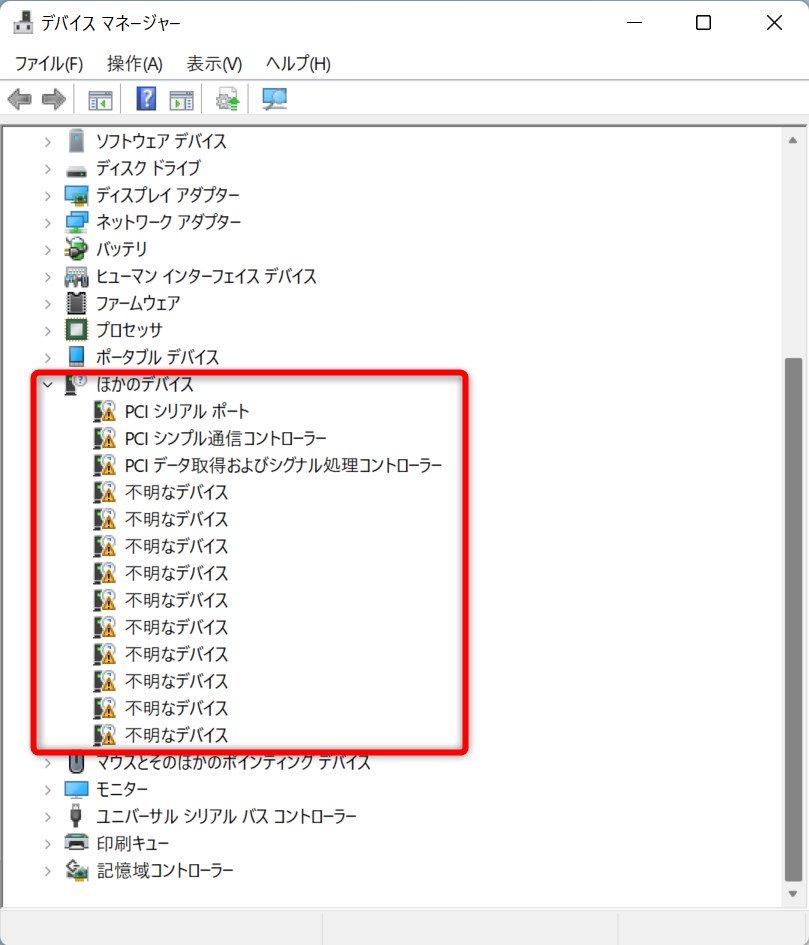Expand the 記憶域コントローラー node
809x945 pixels.
48,870
